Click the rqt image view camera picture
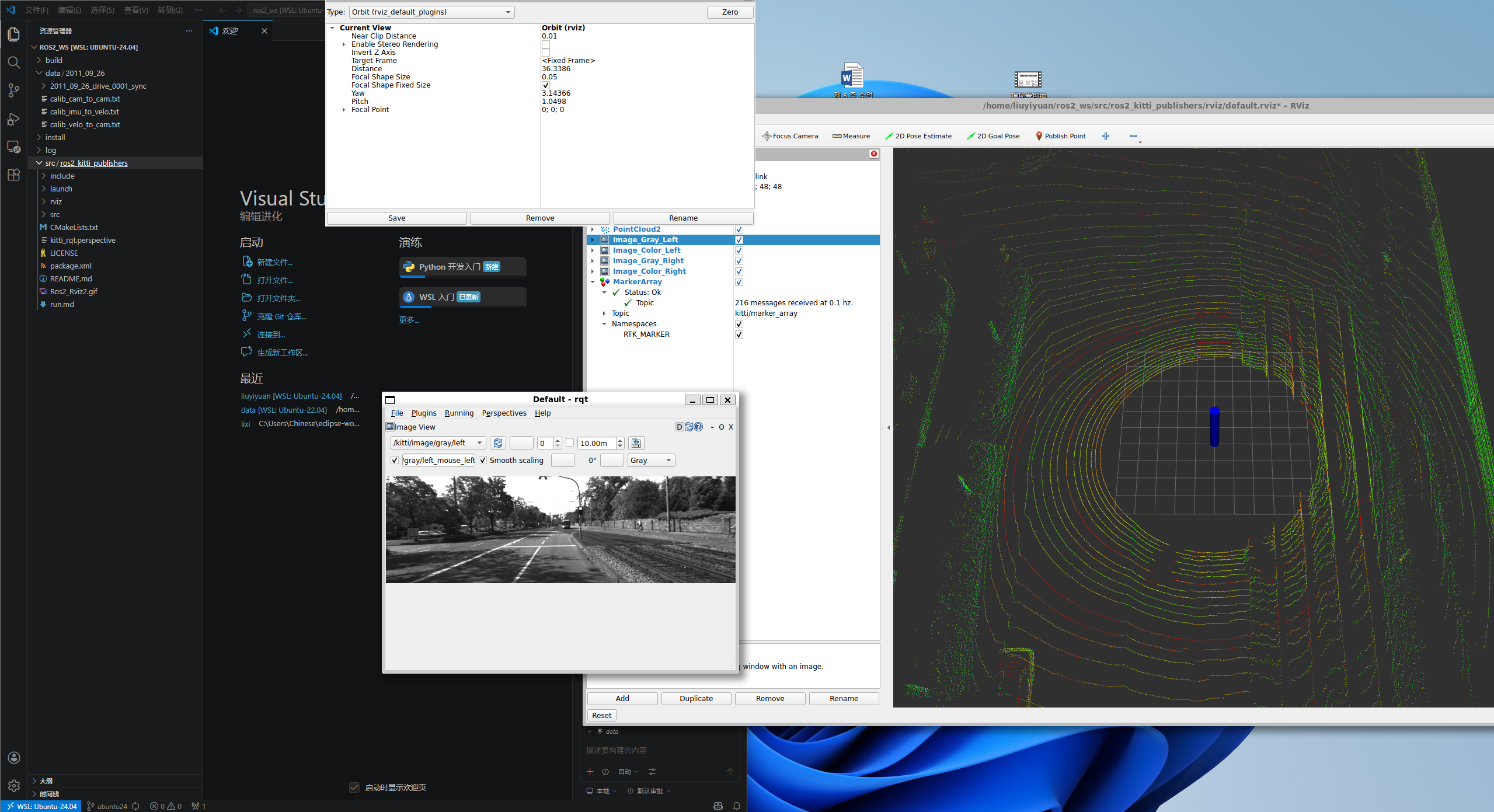This screenshot has height=812, width=1494. (560, 529)
